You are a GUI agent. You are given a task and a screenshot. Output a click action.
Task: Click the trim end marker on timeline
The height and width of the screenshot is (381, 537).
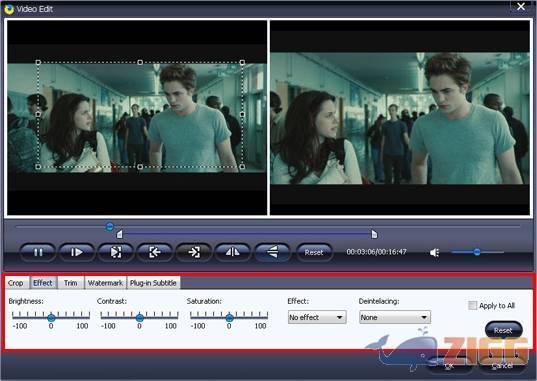pos(374,234)
